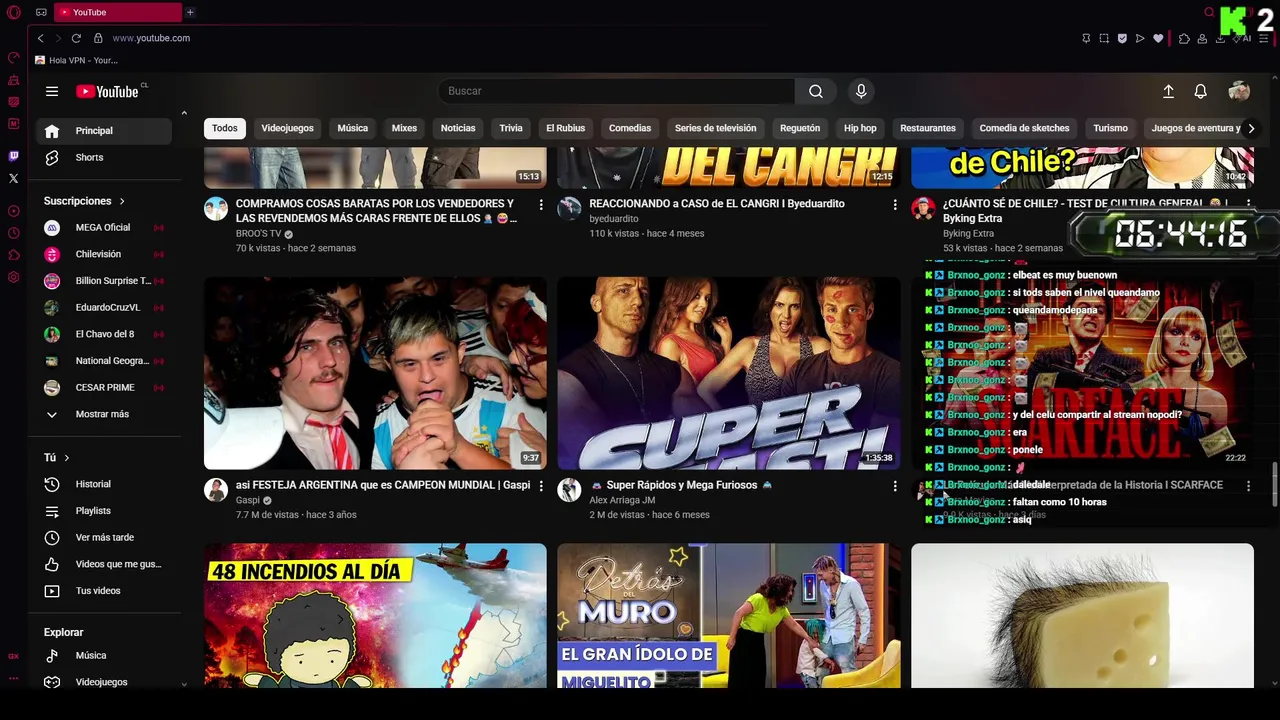Open Super Rápidos y Mega Furiosos thumbnail
Viewport: 1280px width, 720px height.
pyautogui.click(x=729, y=373)
